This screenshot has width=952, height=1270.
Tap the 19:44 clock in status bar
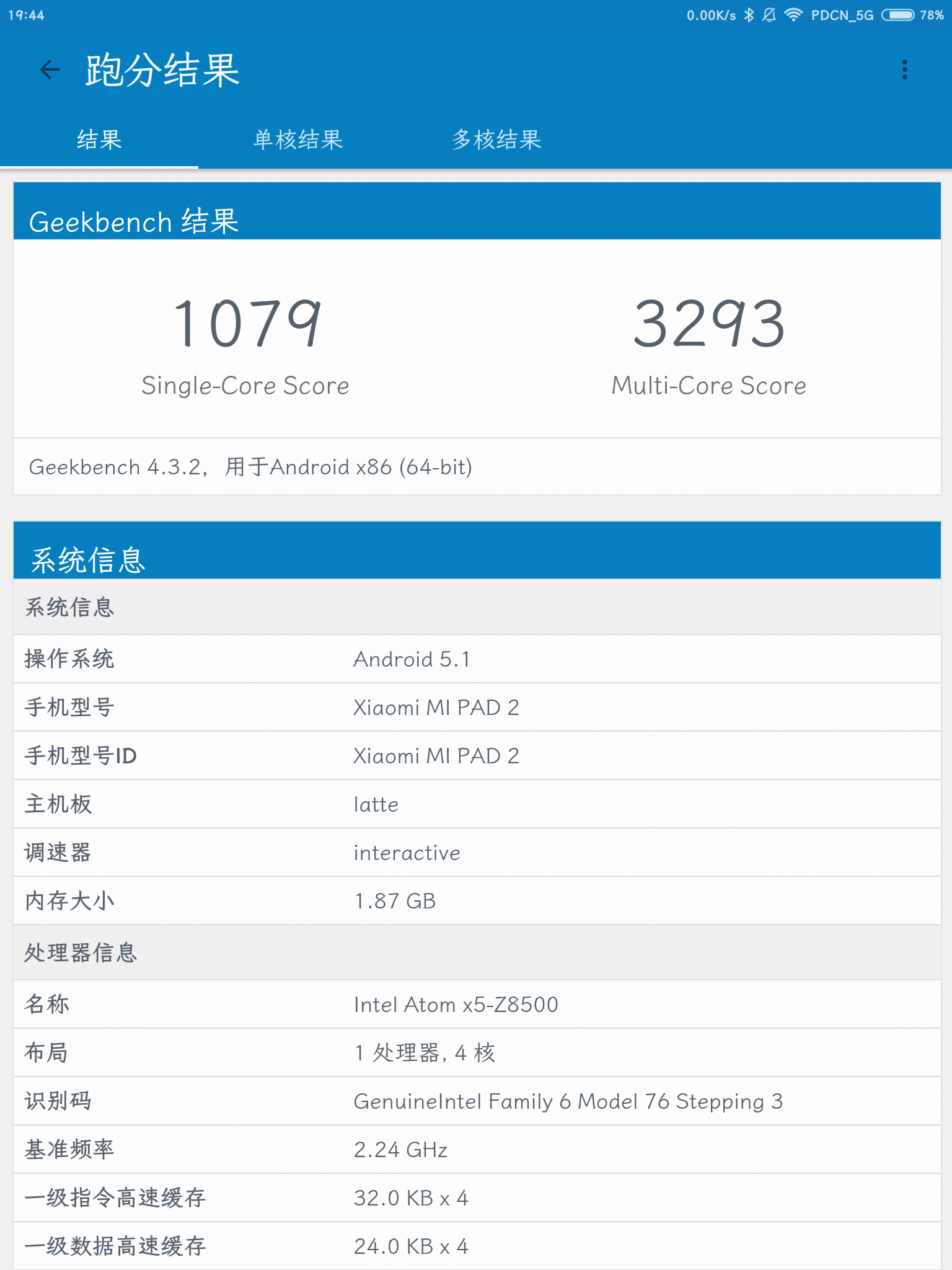(27, 15)
